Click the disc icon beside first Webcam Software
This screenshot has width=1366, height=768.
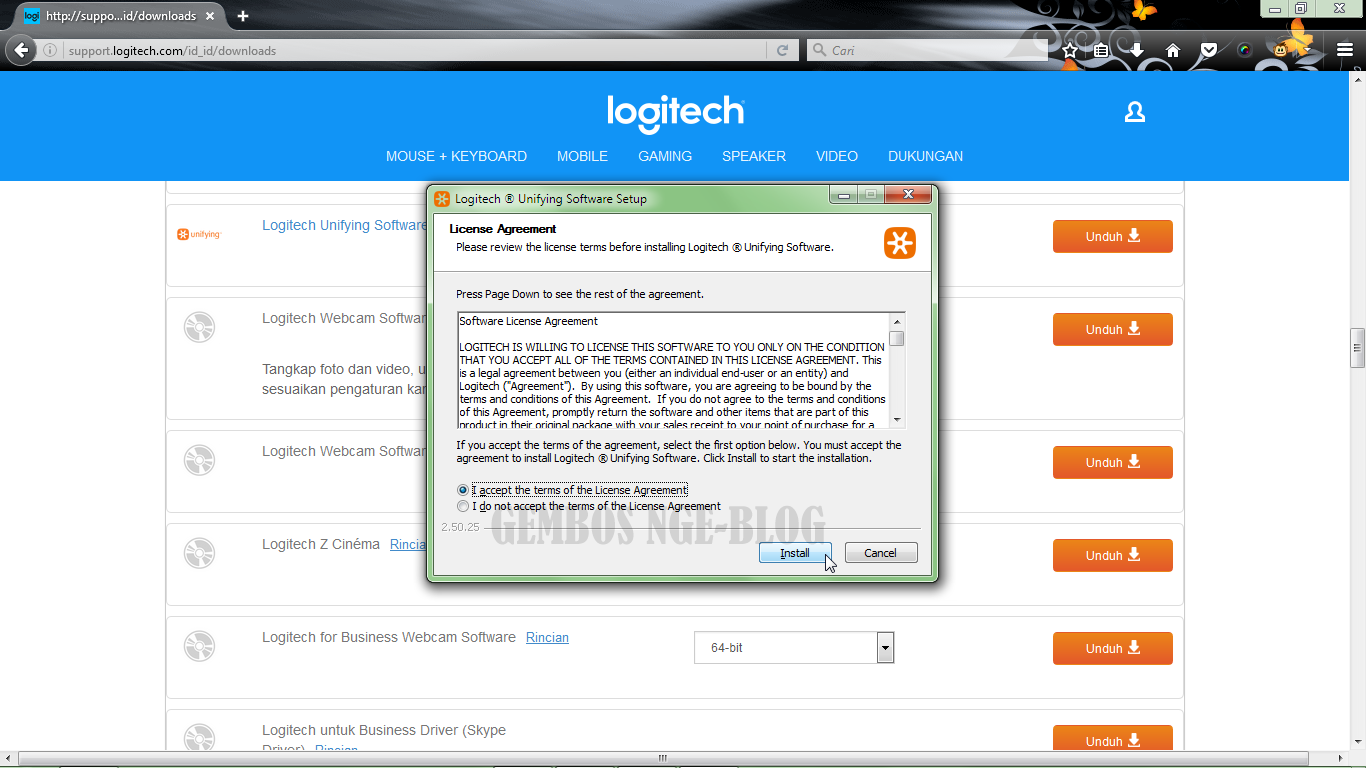pyautogui.click(x=200, y=327)
